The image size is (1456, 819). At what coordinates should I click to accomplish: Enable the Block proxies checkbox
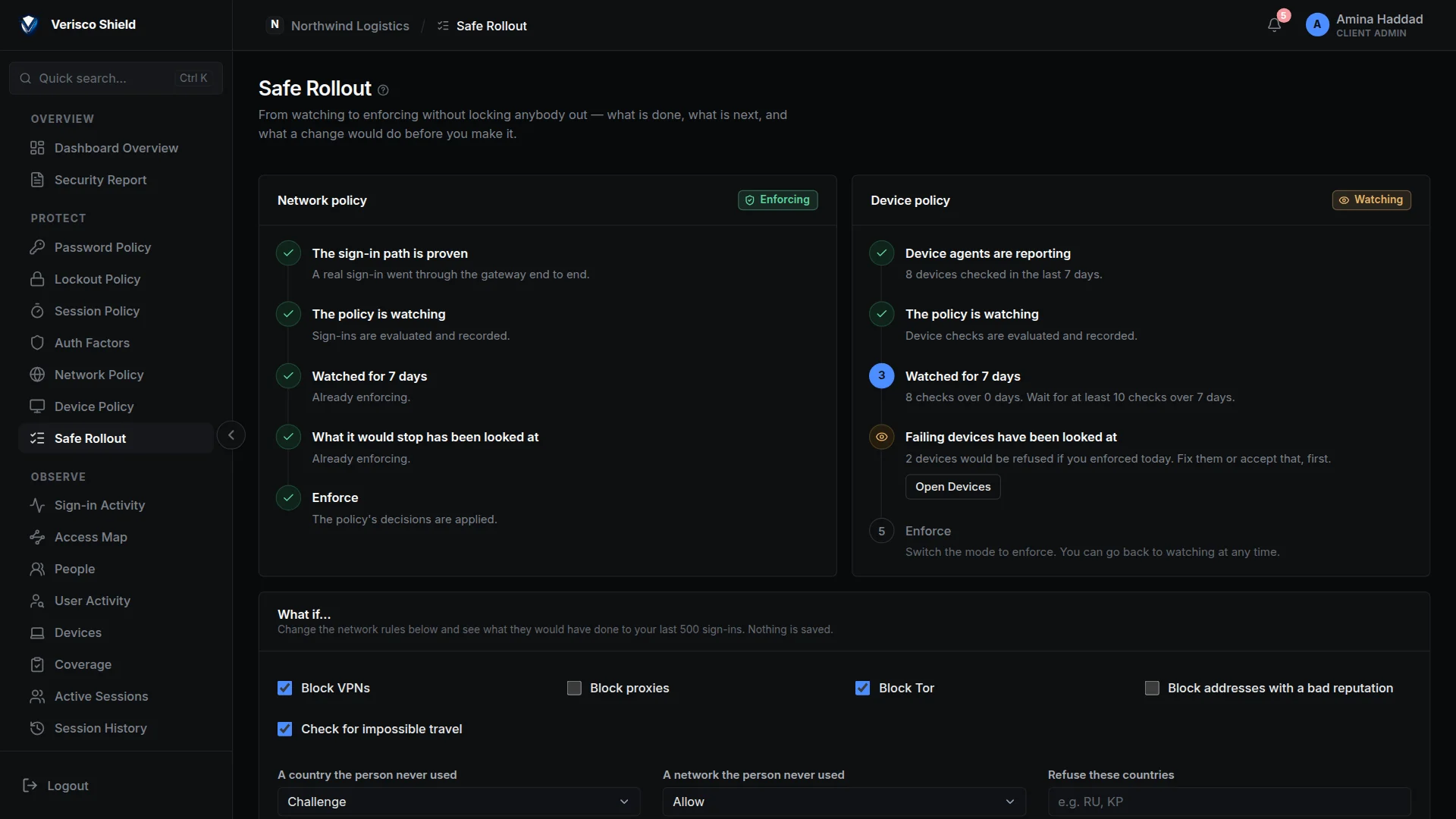tap(574, 688)
